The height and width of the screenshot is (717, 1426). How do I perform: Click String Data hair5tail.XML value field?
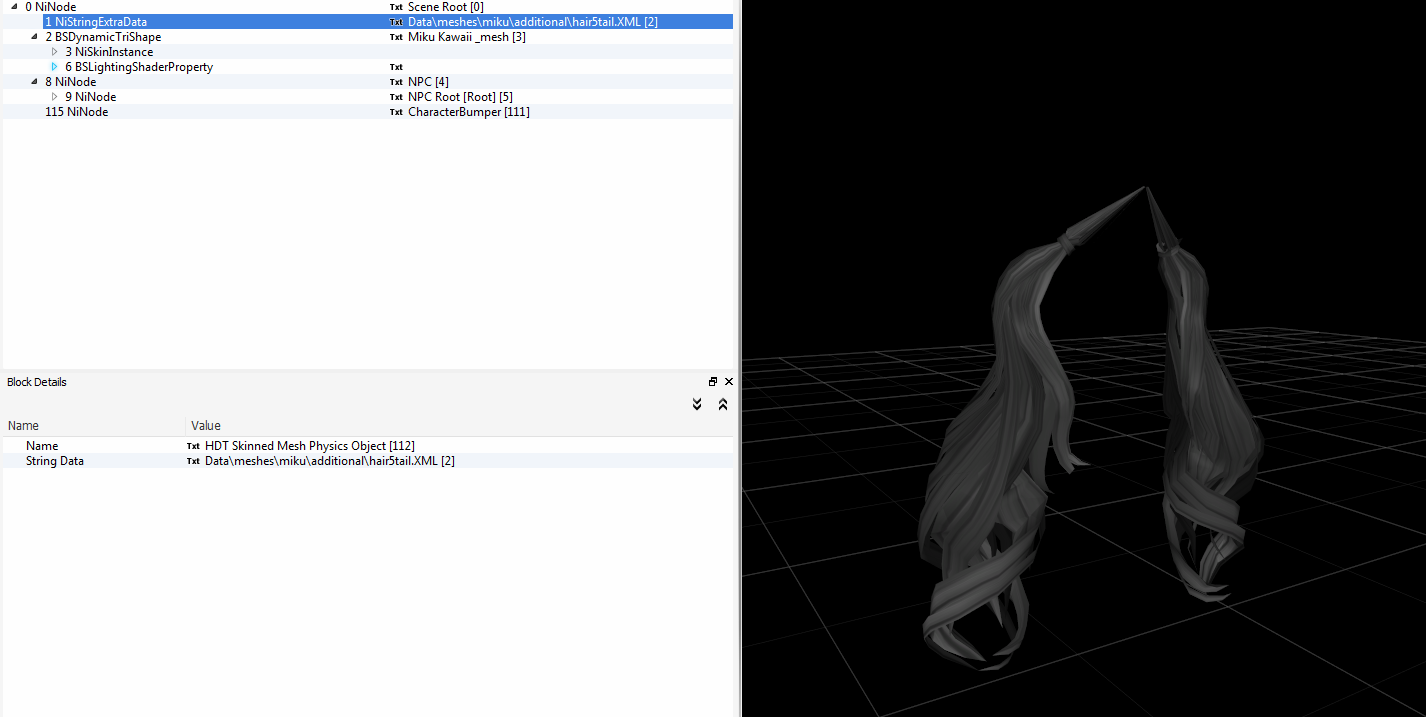(x=330, y=461)
